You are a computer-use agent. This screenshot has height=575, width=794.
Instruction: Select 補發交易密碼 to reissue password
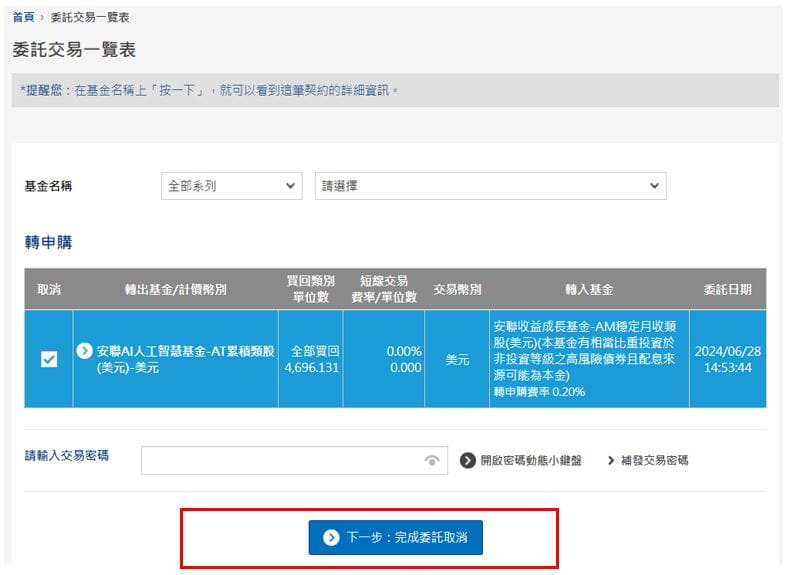coord(654,460)
